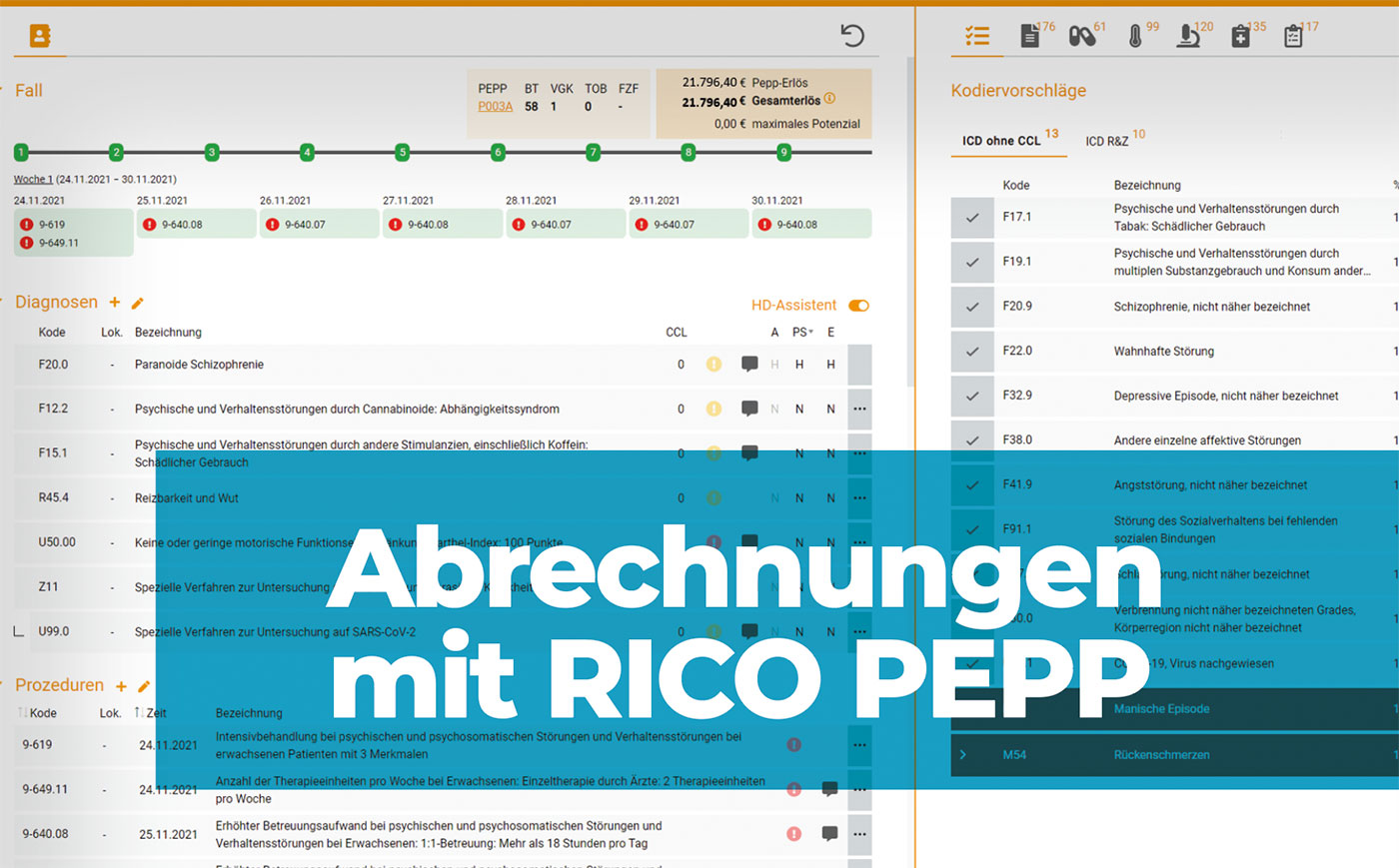Expand the M54 Rückenschmerzen row
The width and height of the screenshot is (1399, 868).
tap(963, 755)
